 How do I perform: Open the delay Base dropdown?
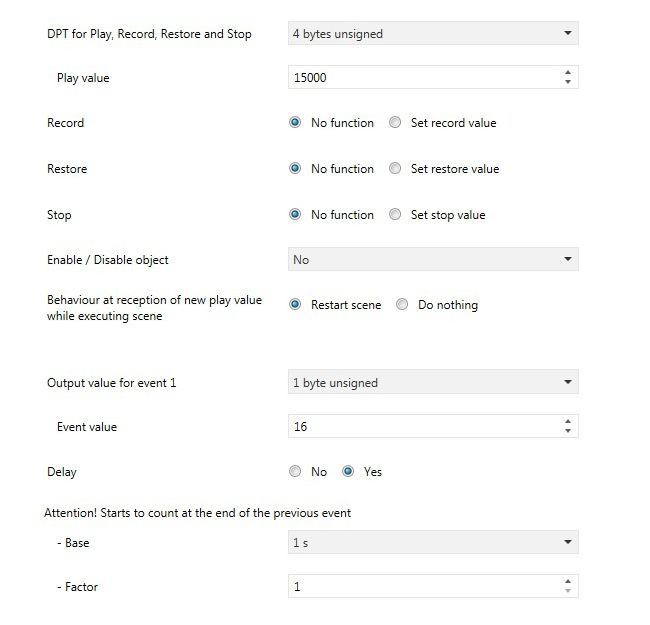coord(432,542)
